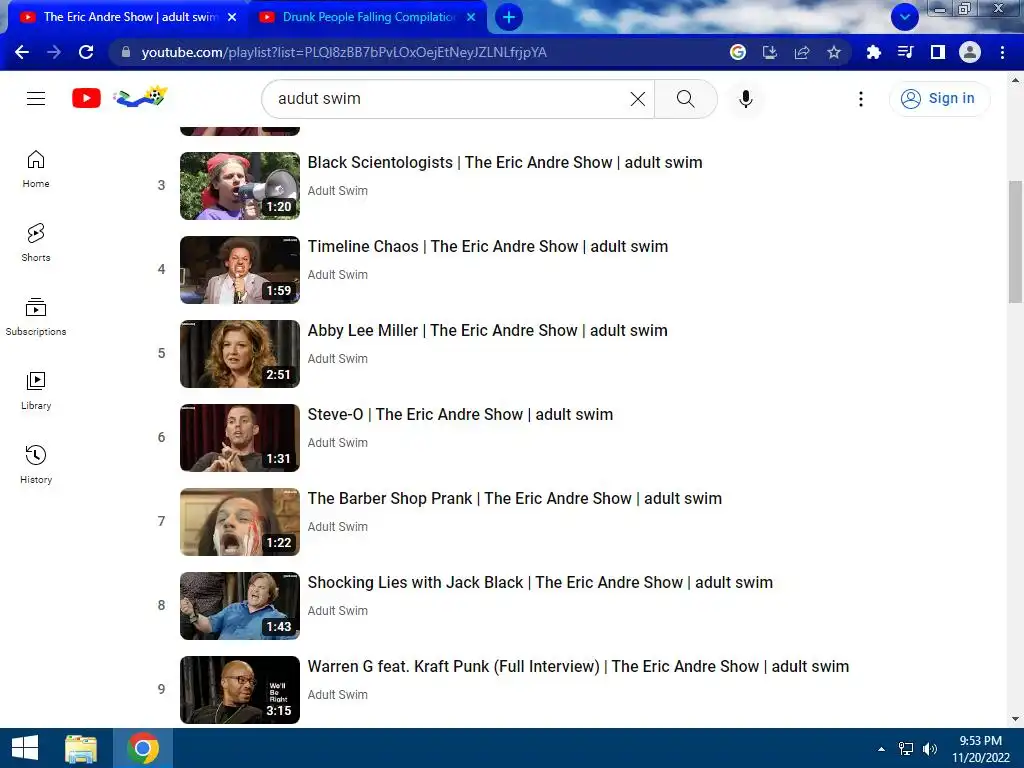Start voice search with the microphone
This screenshot has width=1024, height=768.
click(x=745, y=99)
